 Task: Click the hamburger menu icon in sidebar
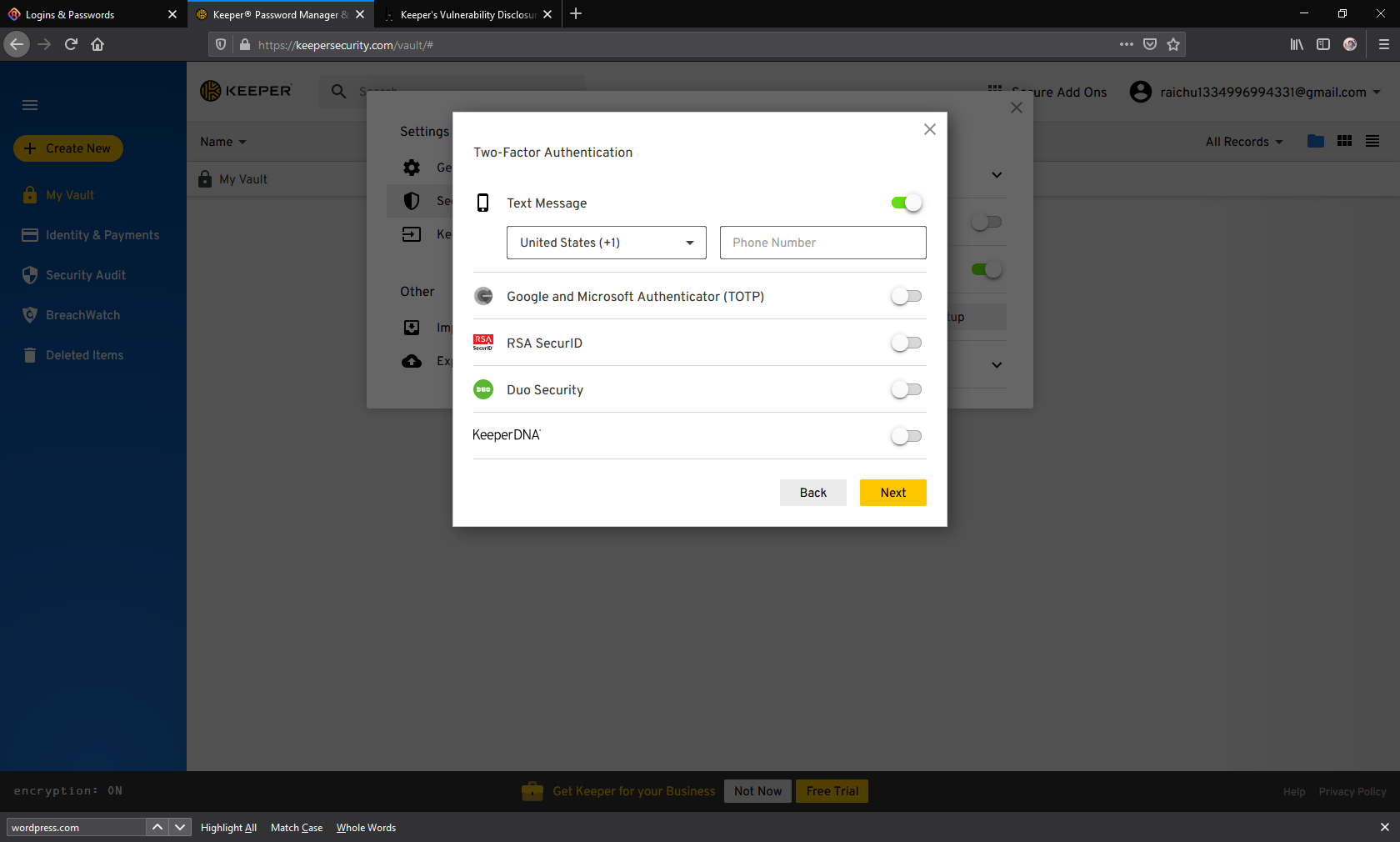(30, 105)
